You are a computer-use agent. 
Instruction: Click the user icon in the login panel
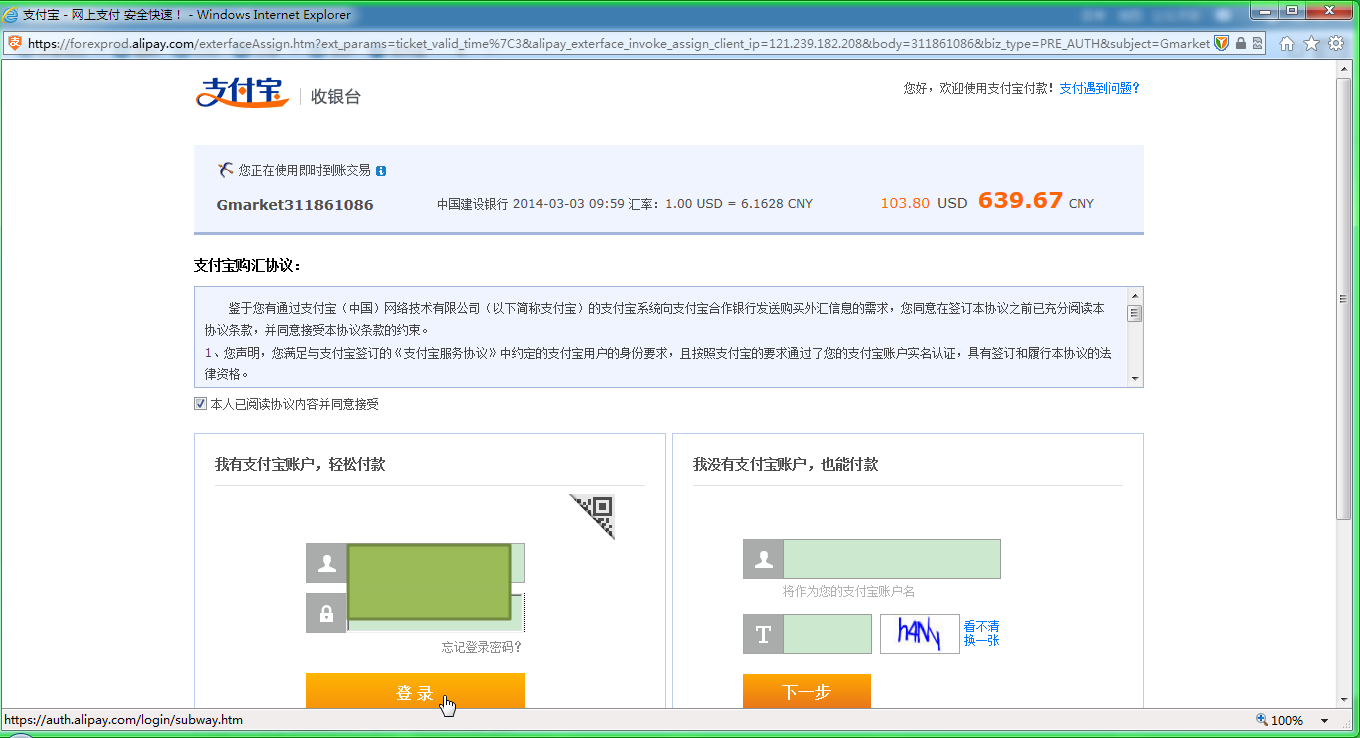point(326,563)
